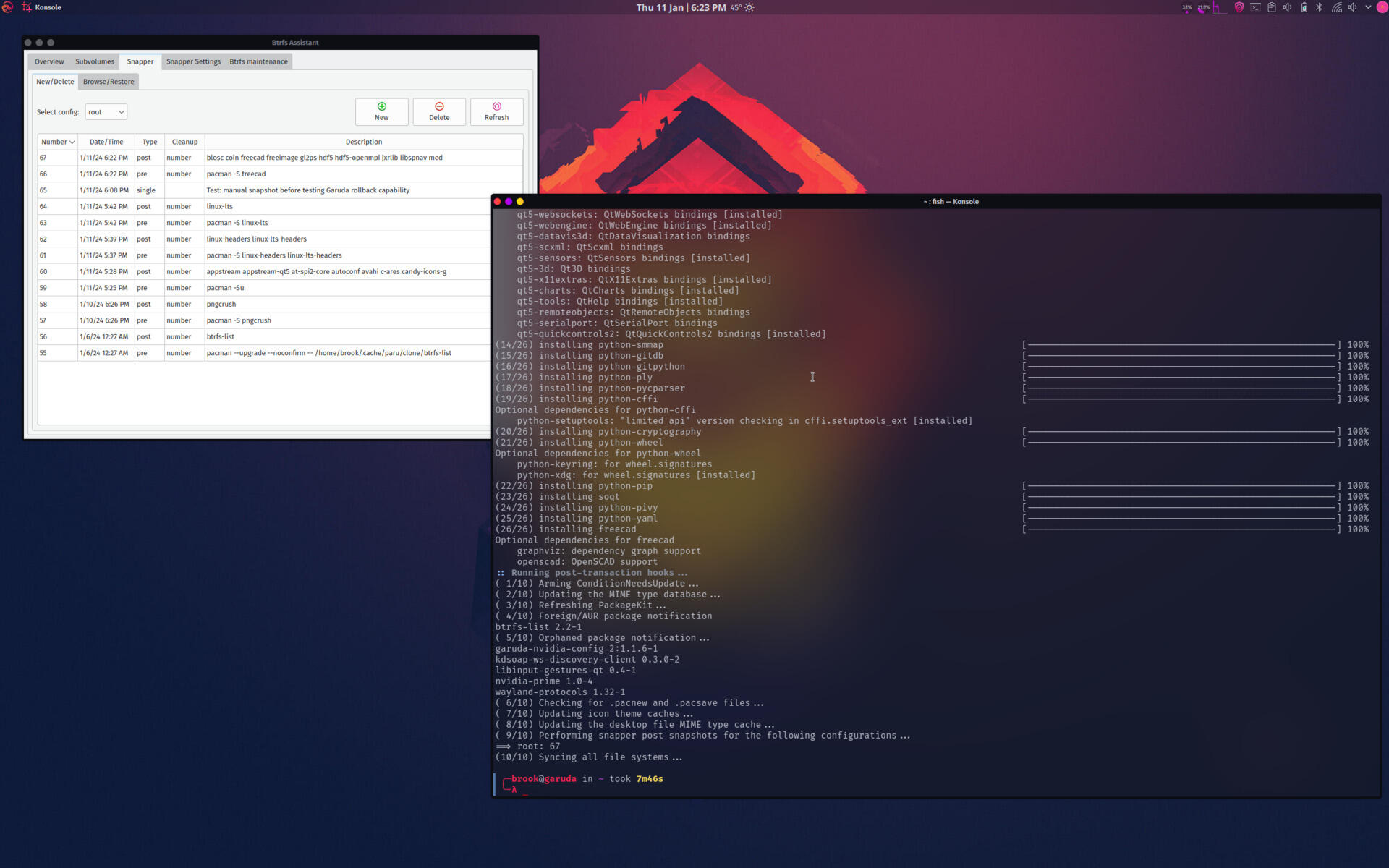The height and width of the screenshot is (868, 1389).
Task: Click the Konsole prompt 'brook@garuda'
Action: (543, 779)
